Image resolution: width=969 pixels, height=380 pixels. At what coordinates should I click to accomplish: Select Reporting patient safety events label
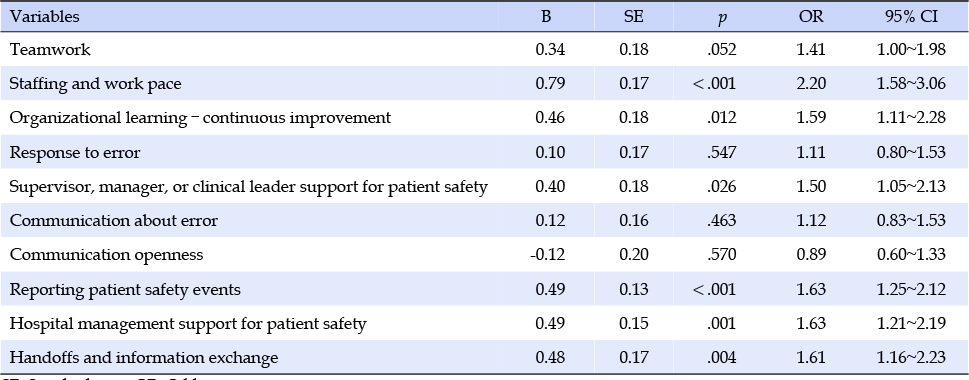(125, 289)
